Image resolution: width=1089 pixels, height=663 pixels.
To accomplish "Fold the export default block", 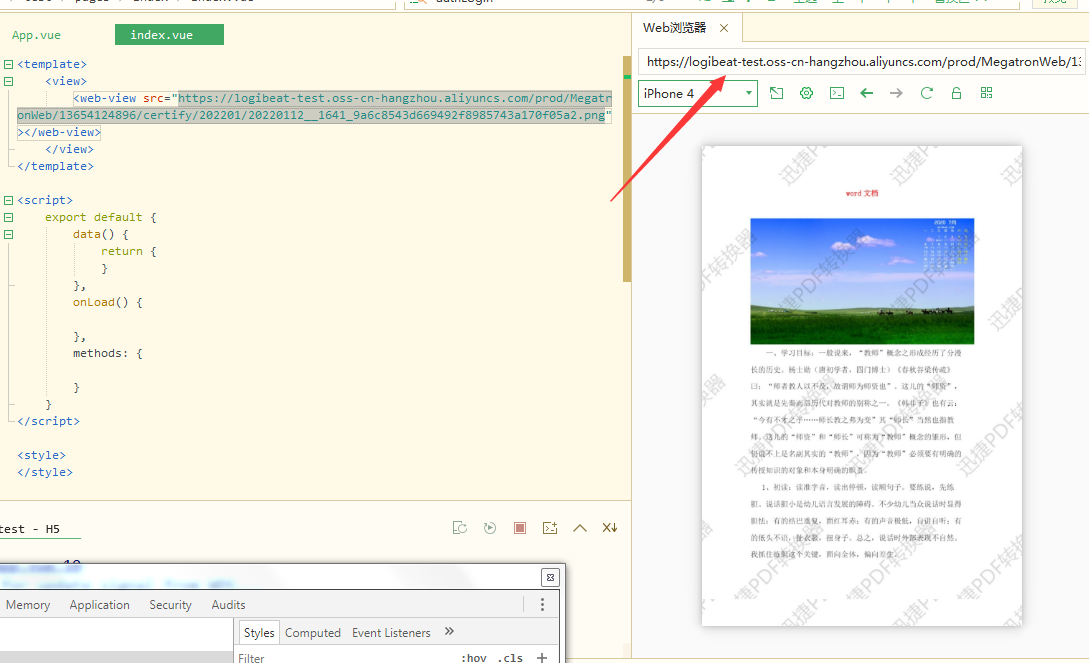I will [8, 217].
